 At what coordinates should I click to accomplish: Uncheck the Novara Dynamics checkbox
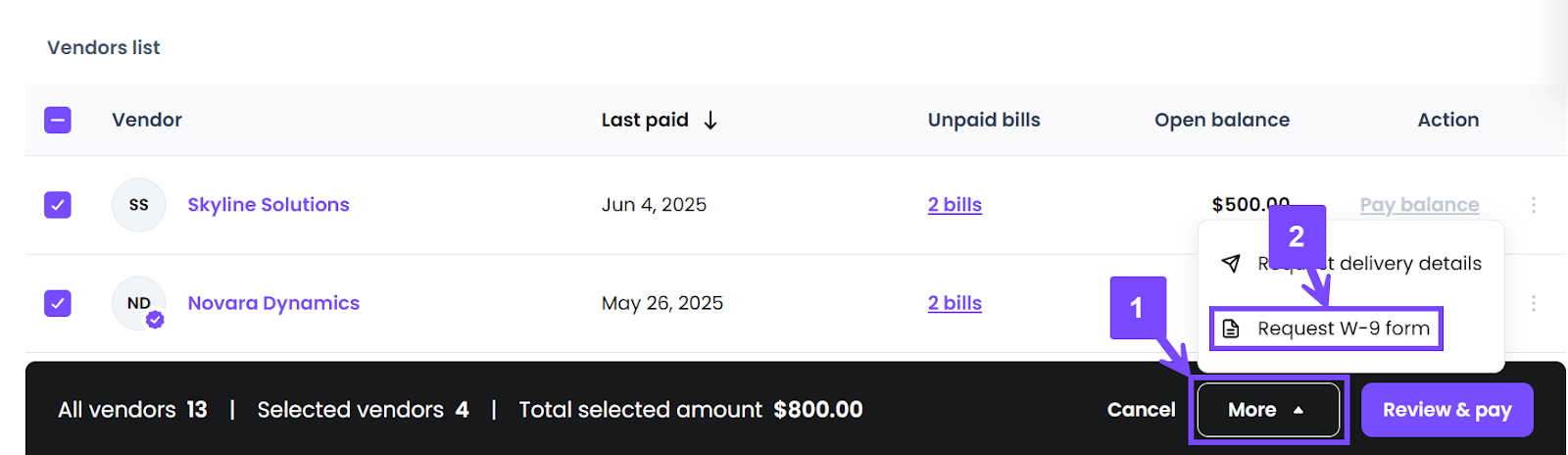click(58, 303)
